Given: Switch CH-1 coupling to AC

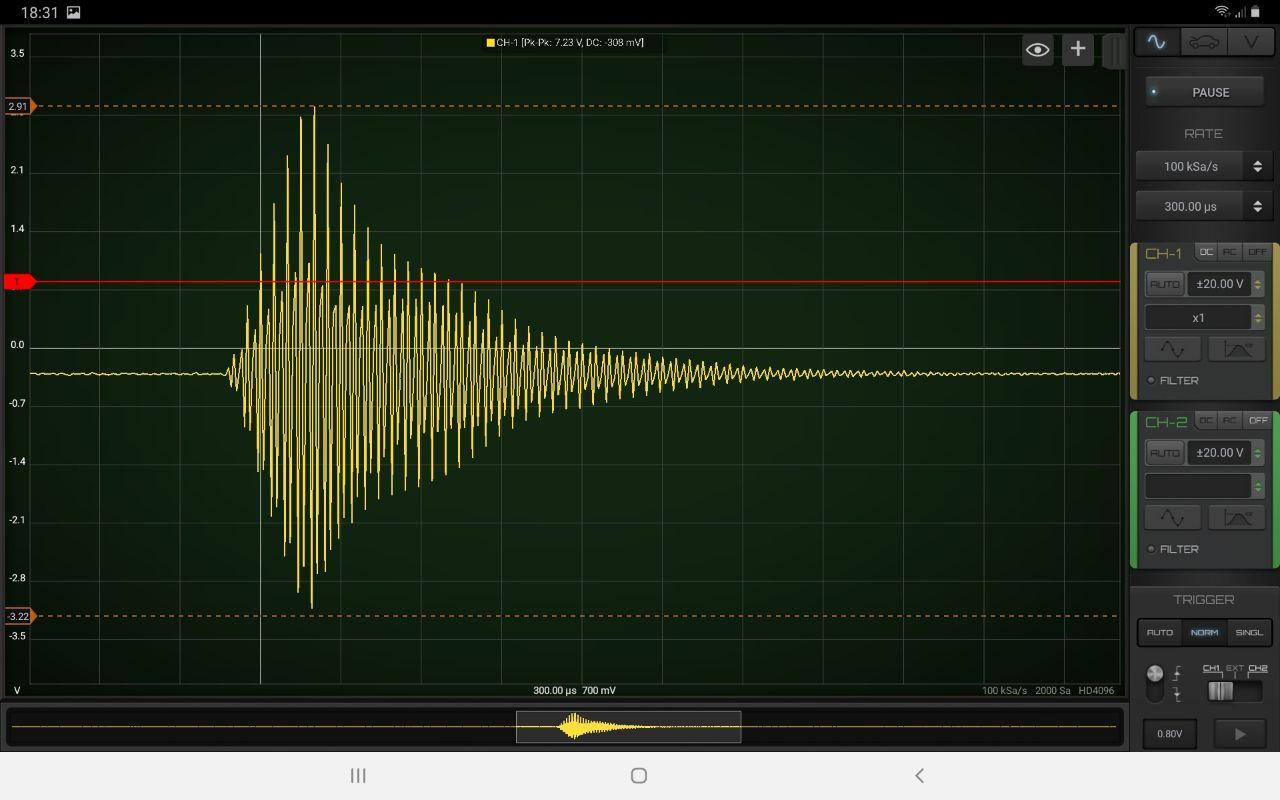Looking at the screenshot, I should 1230,251.
